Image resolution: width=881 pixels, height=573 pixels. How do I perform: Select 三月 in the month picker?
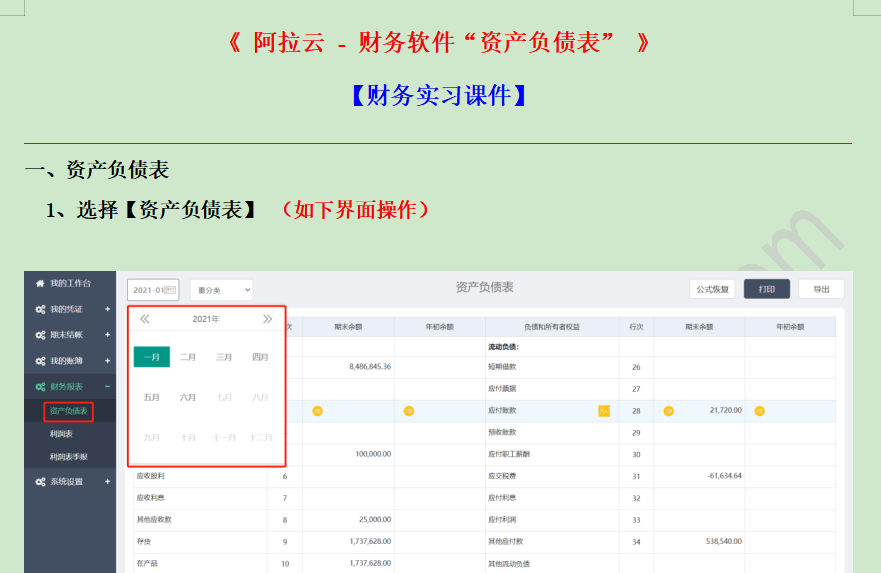224,357
